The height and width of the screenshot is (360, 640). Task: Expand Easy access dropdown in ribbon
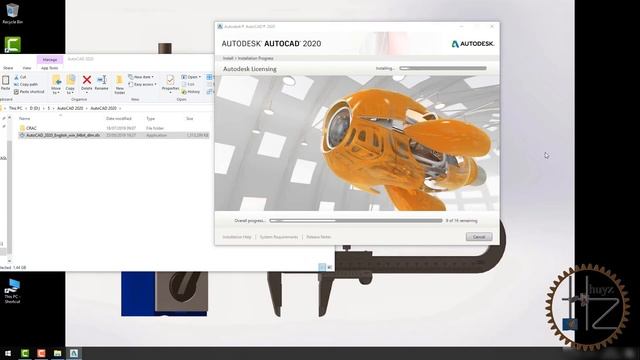pos(142,84)
